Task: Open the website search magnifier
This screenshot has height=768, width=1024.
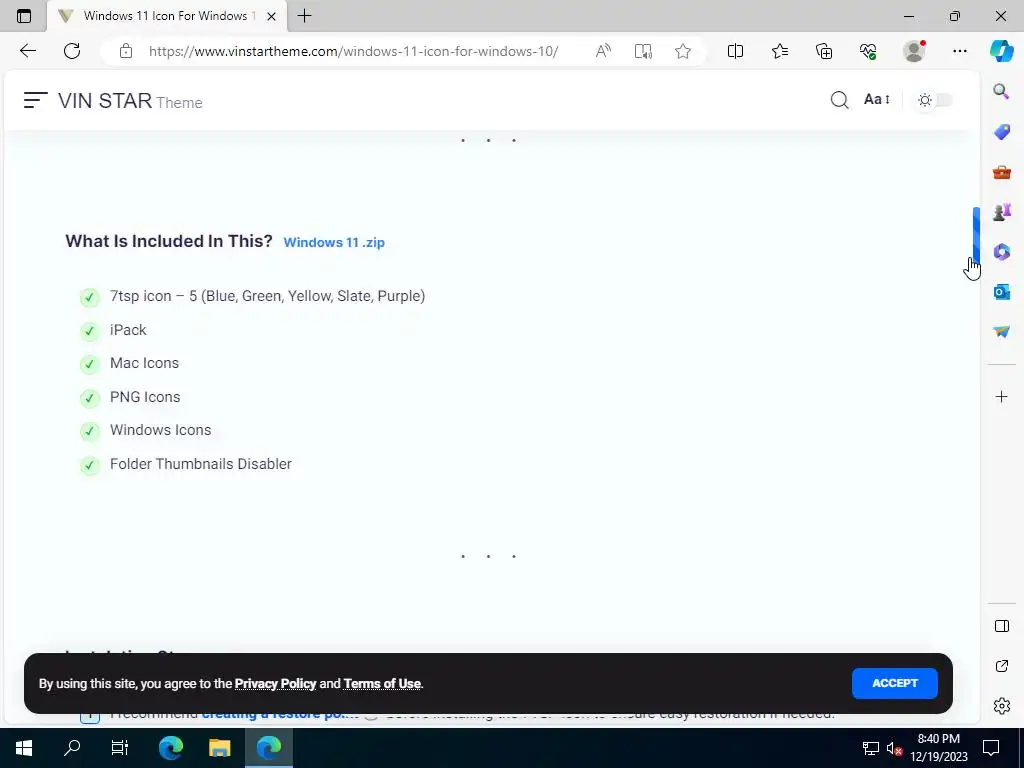Action: point(839,100)
